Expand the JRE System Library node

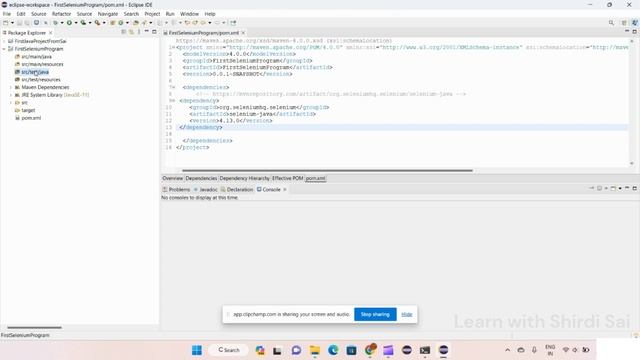coord(11,95)
